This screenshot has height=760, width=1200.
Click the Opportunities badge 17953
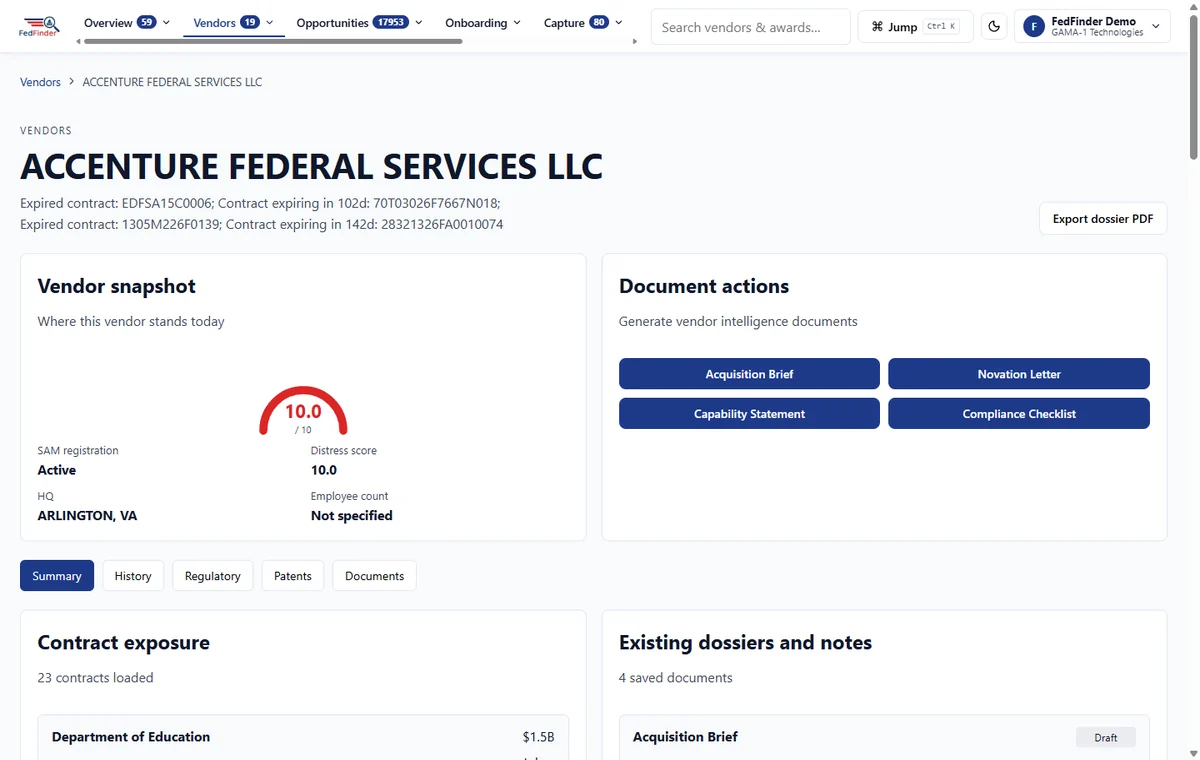tap(390, 22)
